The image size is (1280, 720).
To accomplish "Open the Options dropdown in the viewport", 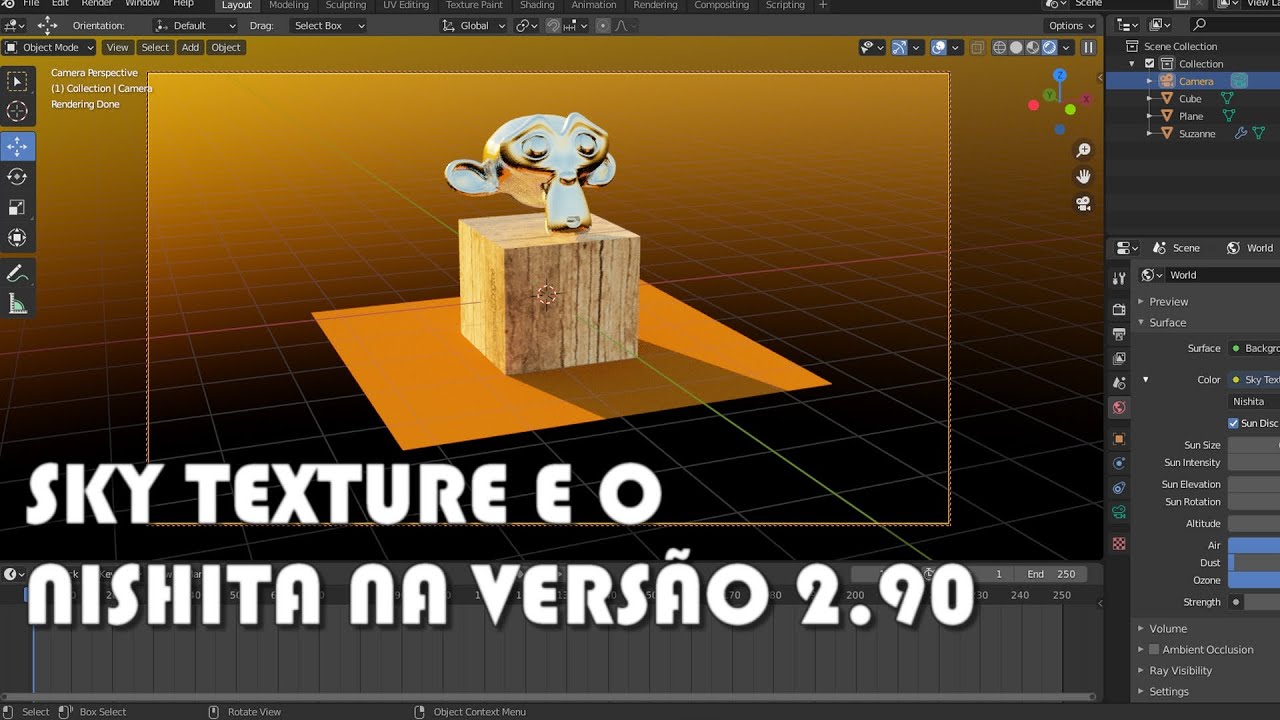I will (1071, 25).
